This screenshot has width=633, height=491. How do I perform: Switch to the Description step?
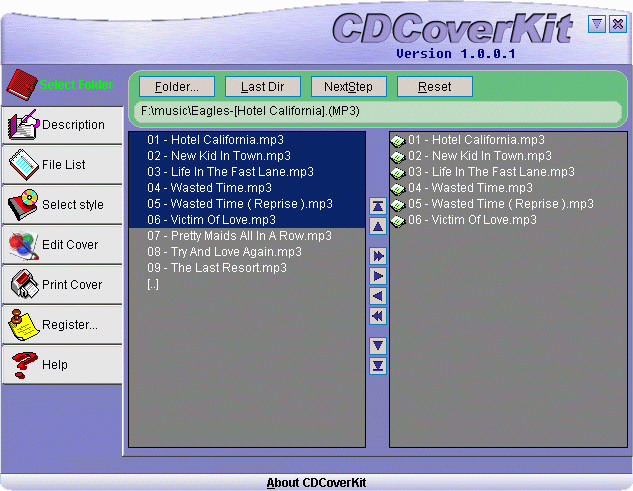[x=63, y=125]
